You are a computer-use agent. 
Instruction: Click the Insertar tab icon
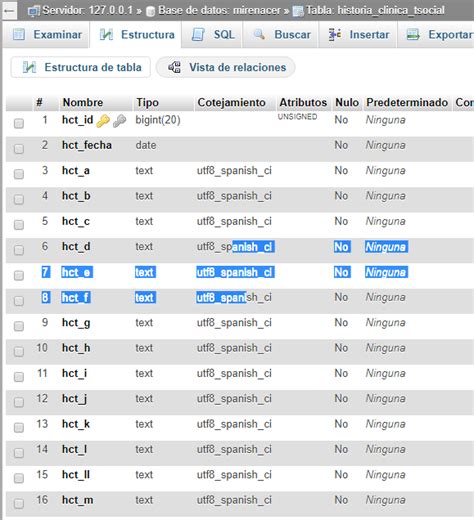(x=335, y=35)
